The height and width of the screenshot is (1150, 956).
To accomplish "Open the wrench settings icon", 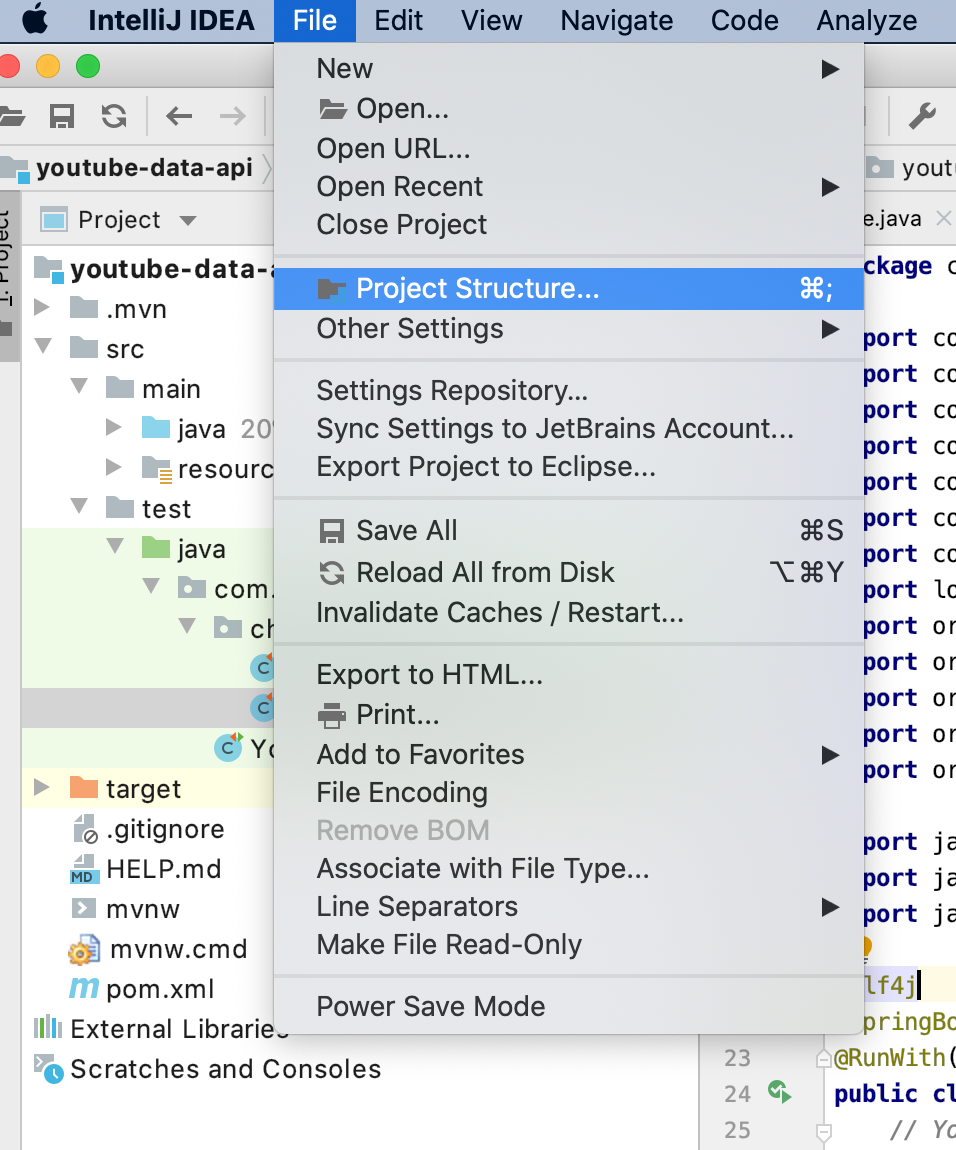I will [922, 116].
